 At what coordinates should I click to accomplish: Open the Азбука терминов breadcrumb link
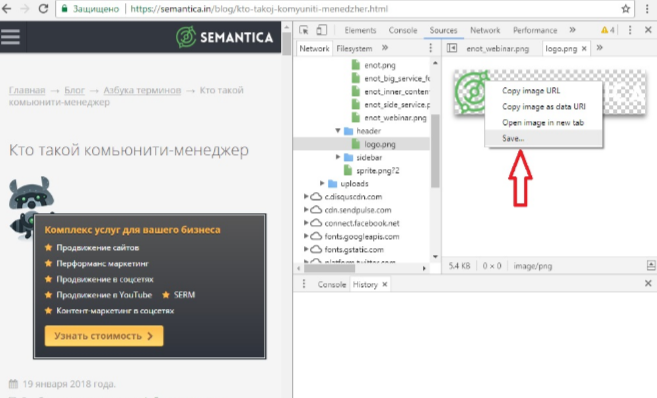pos(142,90)
